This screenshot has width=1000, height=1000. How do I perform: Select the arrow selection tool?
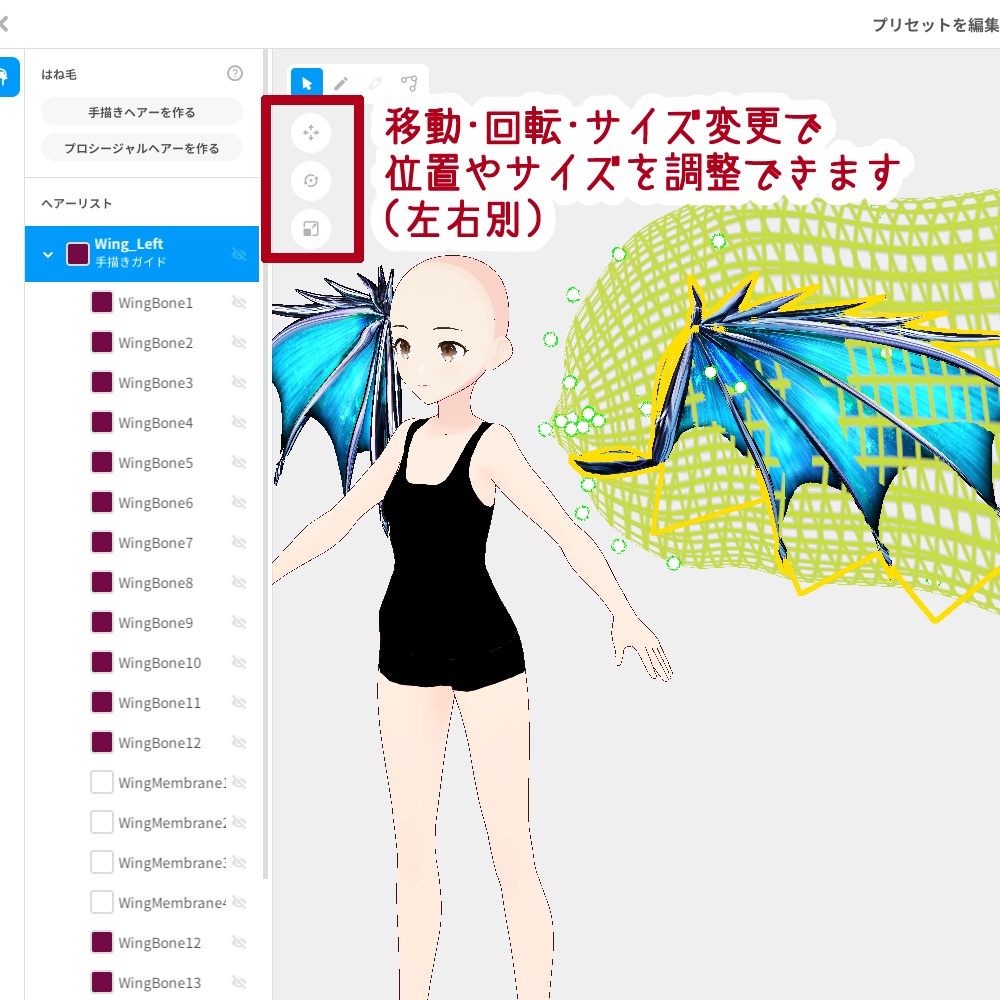(x=308, y=83)
